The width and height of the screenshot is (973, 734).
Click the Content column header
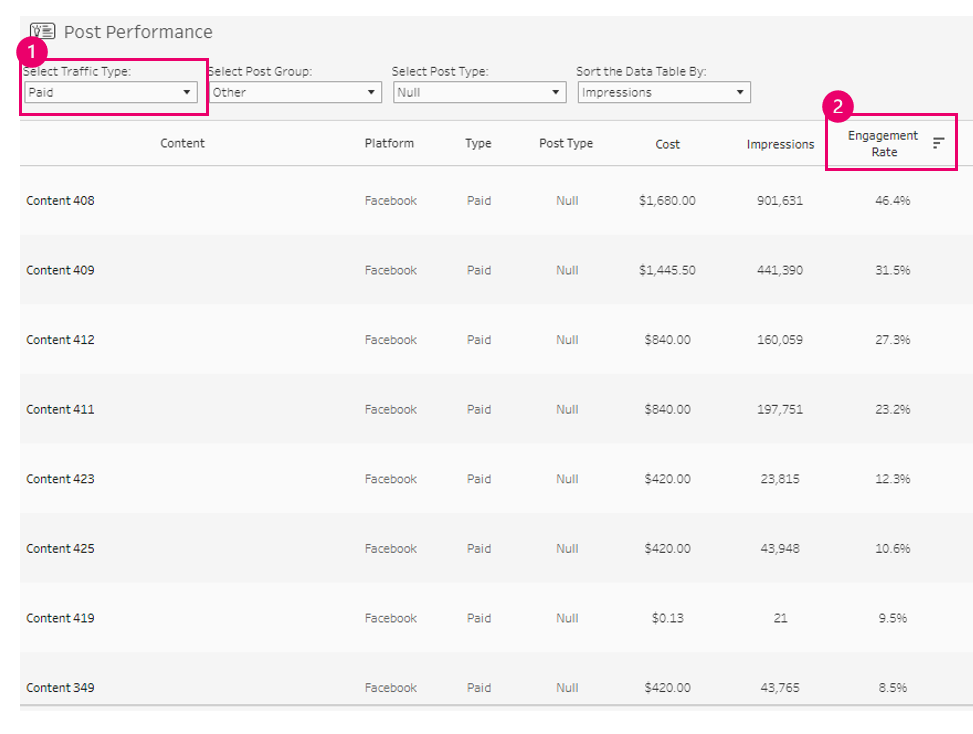click(182, 143)
